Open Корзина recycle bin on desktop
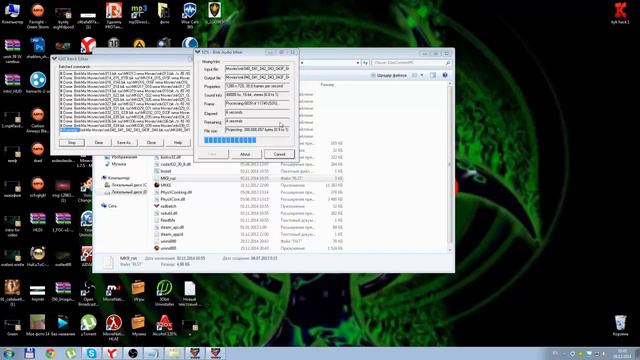The width and height of the screenshot is (640, 360). tap(620, 325)
